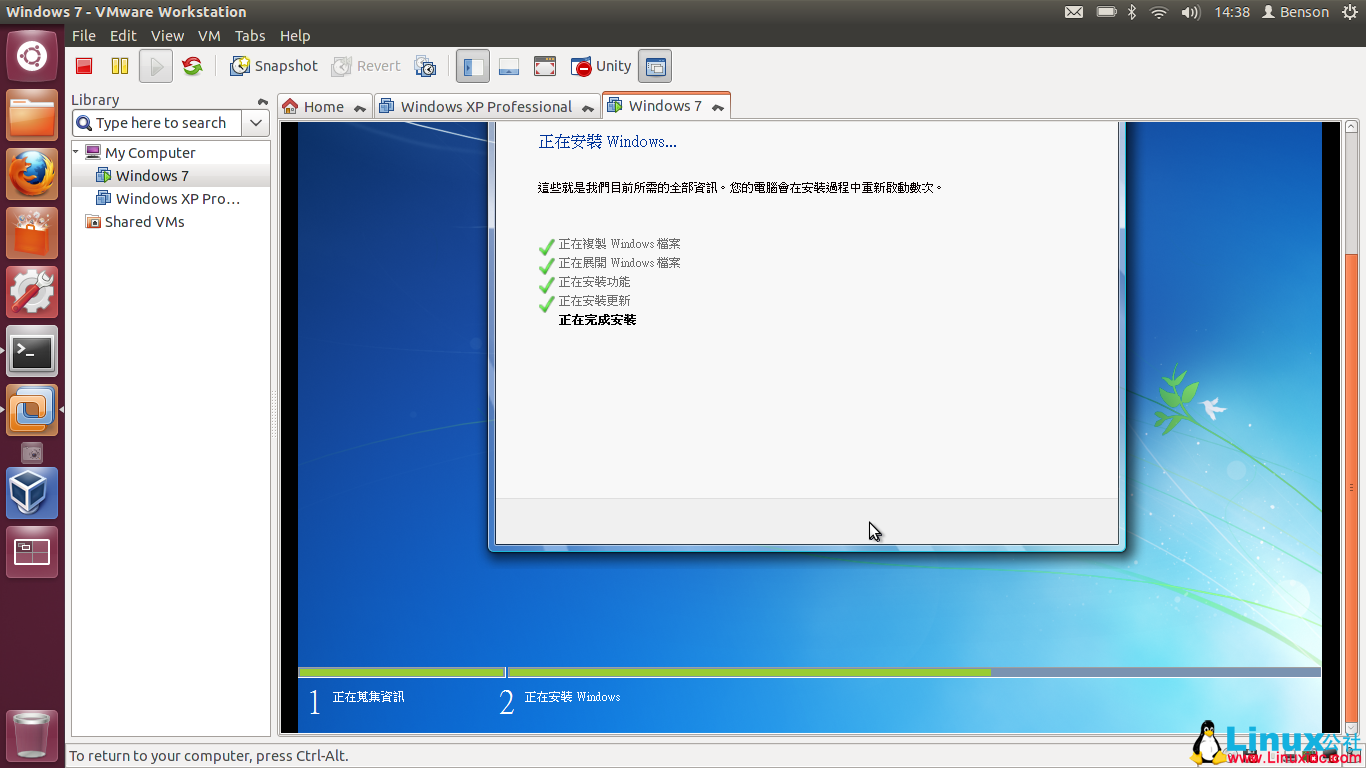Open System Settings from the launcher
The width and height of the screenshot is (1366, 768).
click(33, 292)
